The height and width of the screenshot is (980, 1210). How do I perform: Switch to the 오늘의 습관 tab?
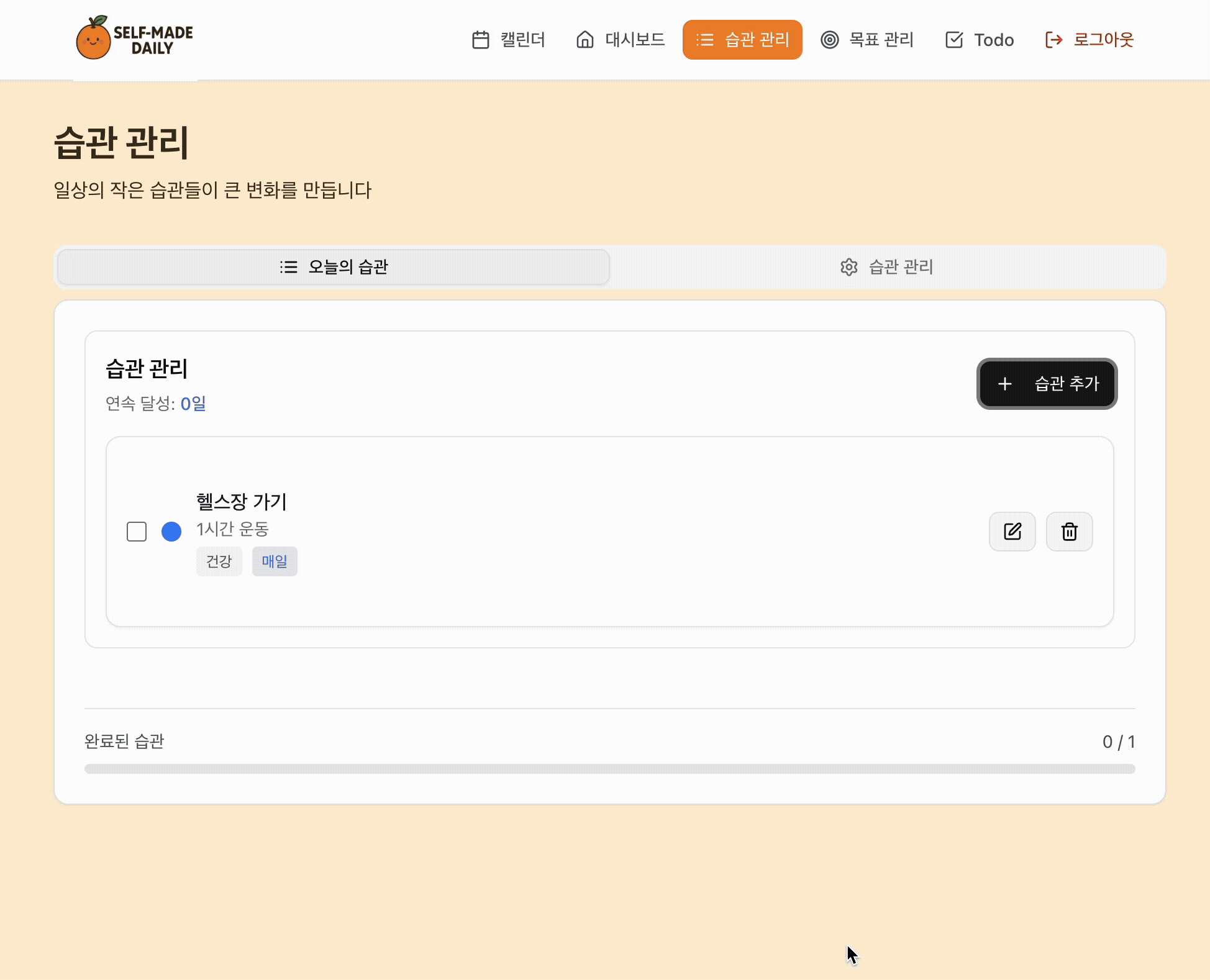(x=334, y=267)
